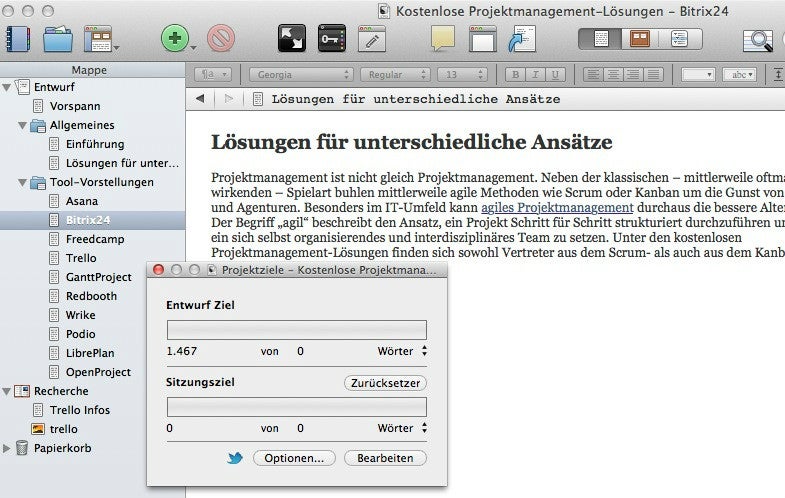Click the Papierkorb trash can icon
The width and height of the screenshot is (785, 498).
point(22,447)
